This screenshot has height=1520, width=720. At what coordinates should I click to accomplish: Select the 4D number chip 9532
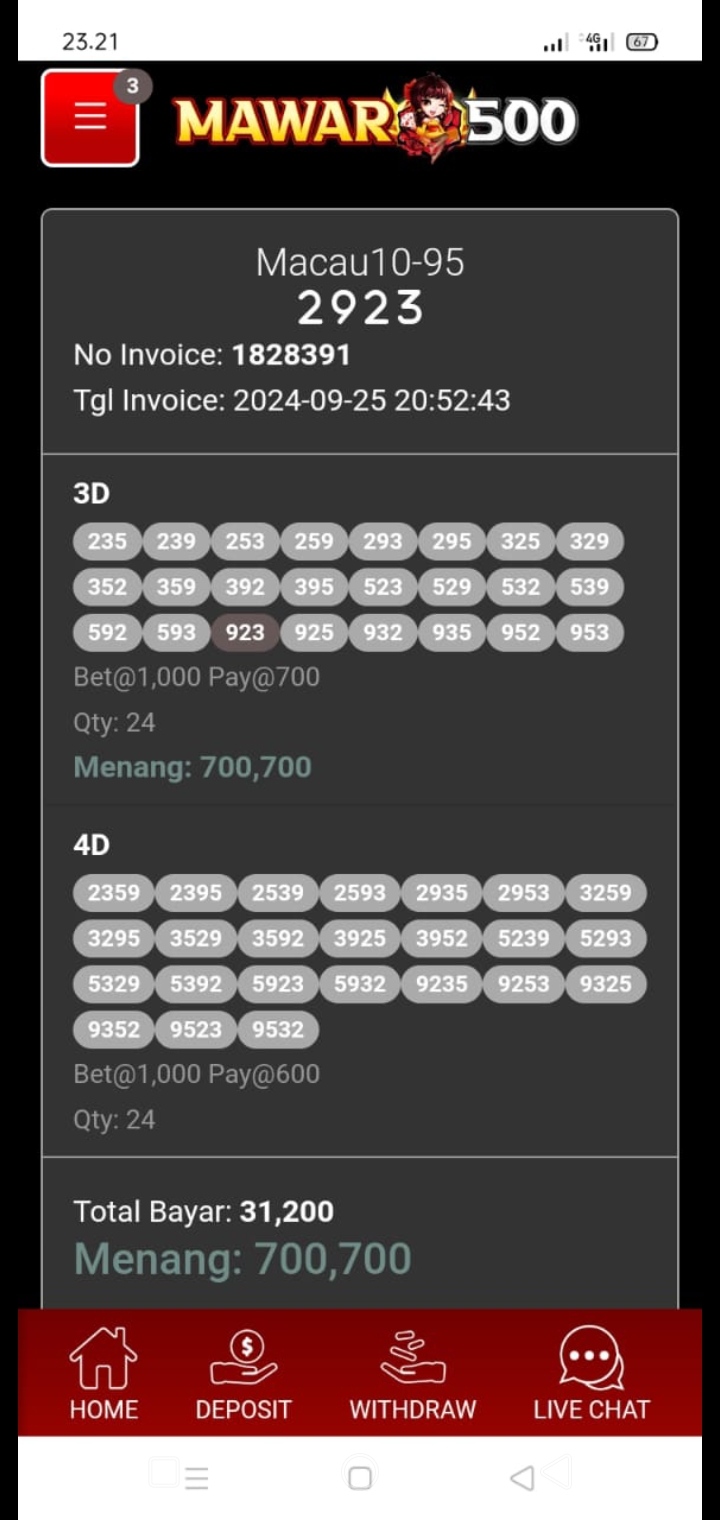[x=278, y=1029]
